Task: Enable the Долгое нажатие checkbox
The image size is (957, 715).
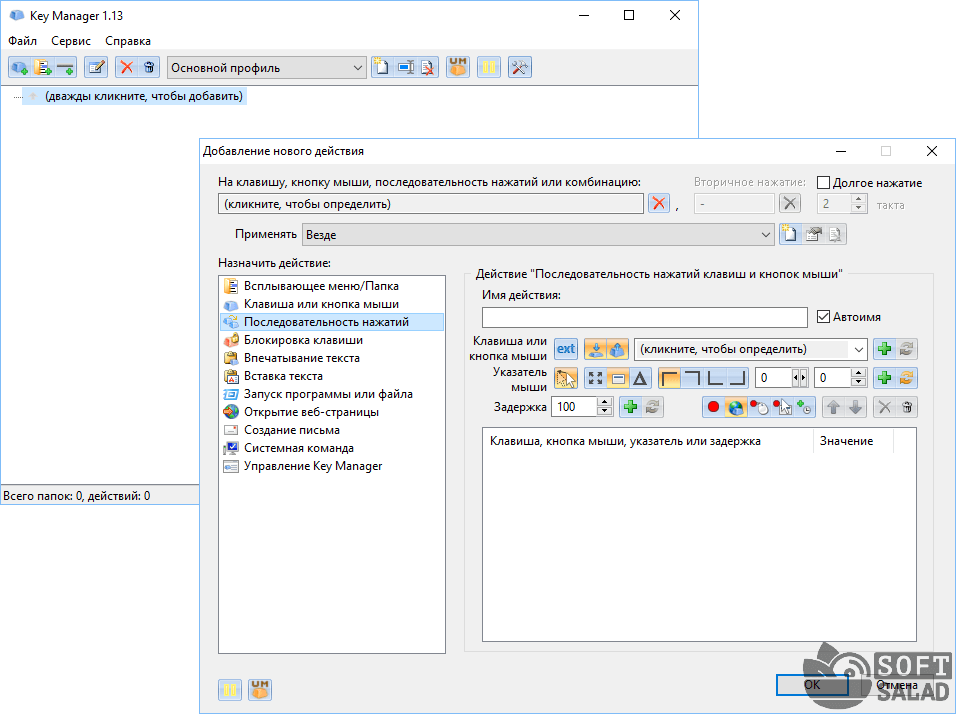Action: click(x=824, y=183)
